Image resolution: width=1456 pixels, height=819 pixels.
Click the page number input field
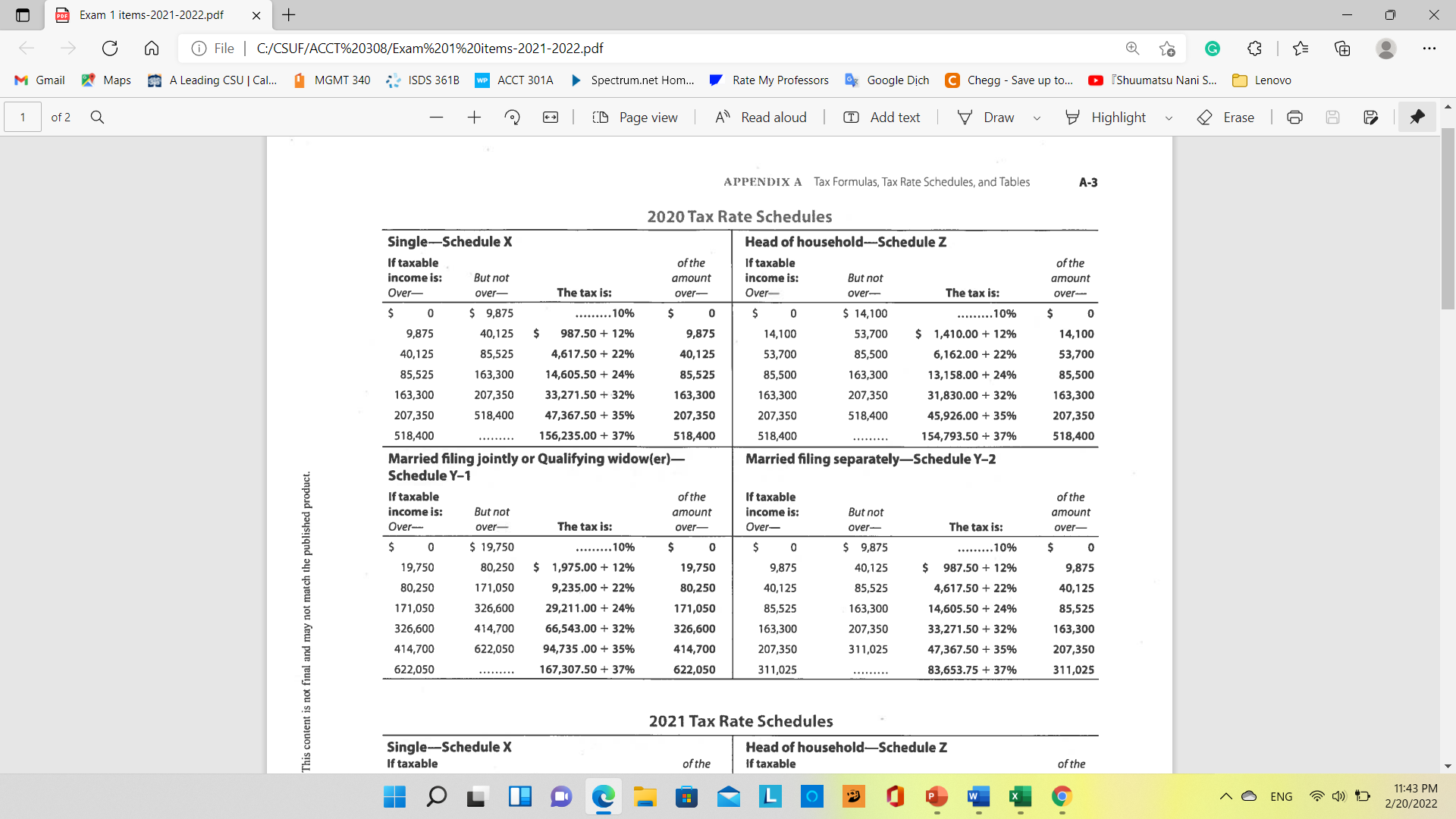(22, 117)
